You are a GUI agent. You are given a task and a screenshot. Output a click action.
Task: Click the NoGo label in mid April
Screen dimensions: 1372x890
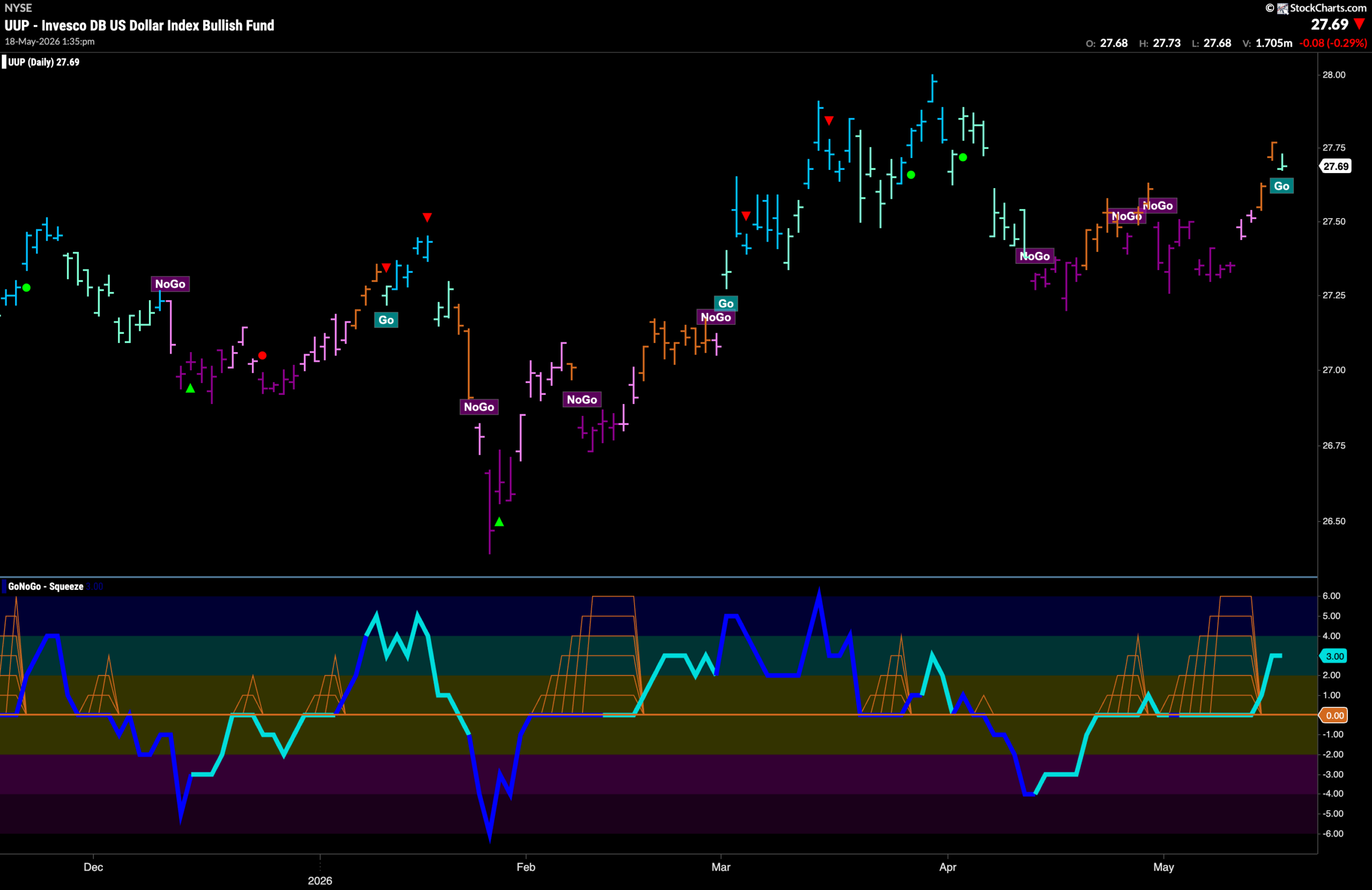tap(1034, 256)
